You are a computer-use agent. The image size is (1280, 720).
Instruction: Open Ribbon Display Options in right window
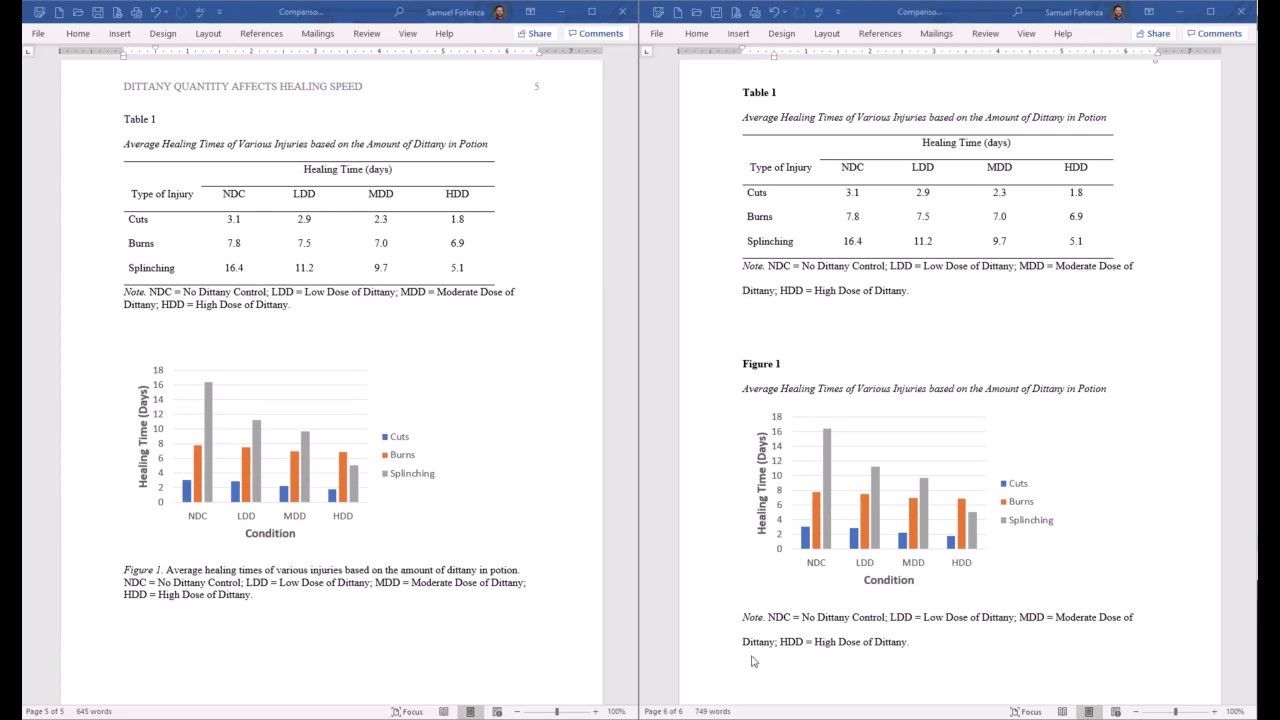click(x=1150, y=12)
